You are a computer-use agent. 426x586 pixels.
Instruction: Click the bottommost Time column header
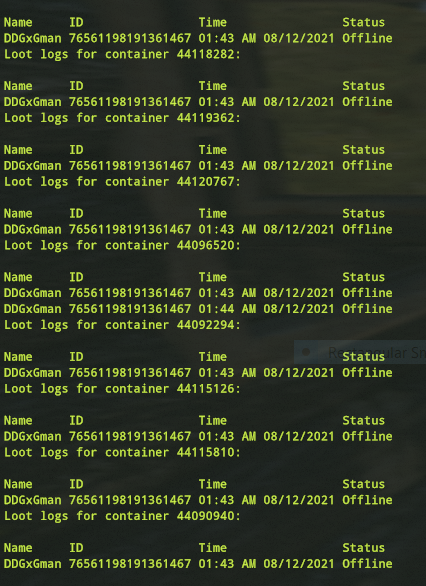(x=213, y=548)
